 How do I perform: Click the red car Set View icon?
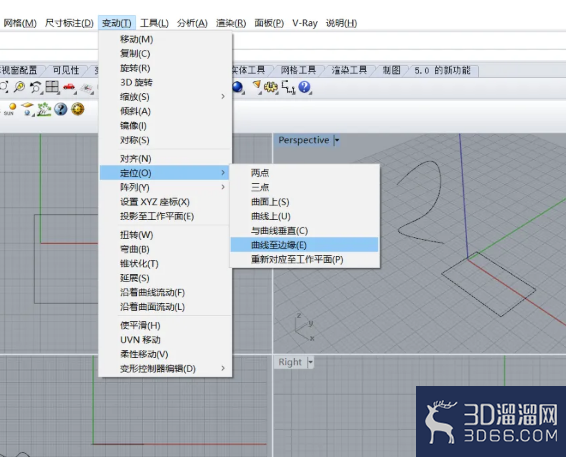tap(69, 87)
